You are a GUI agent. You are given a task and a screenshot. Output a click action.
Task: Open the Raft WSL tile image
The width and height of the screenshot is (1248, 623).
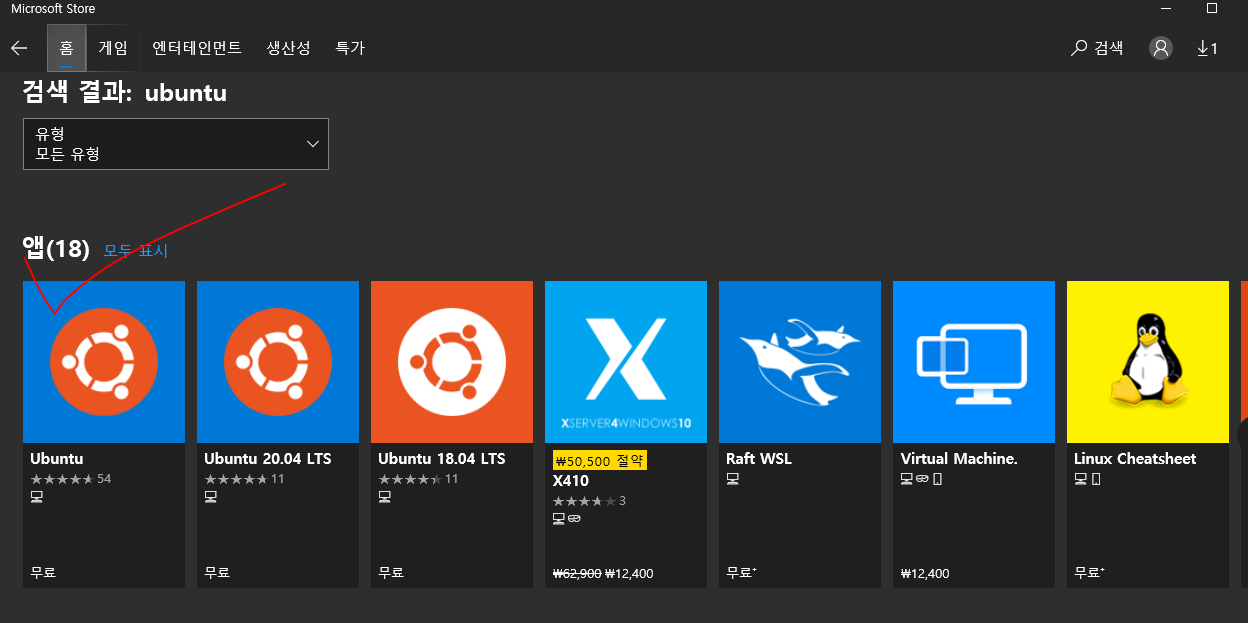click(800, 362)
